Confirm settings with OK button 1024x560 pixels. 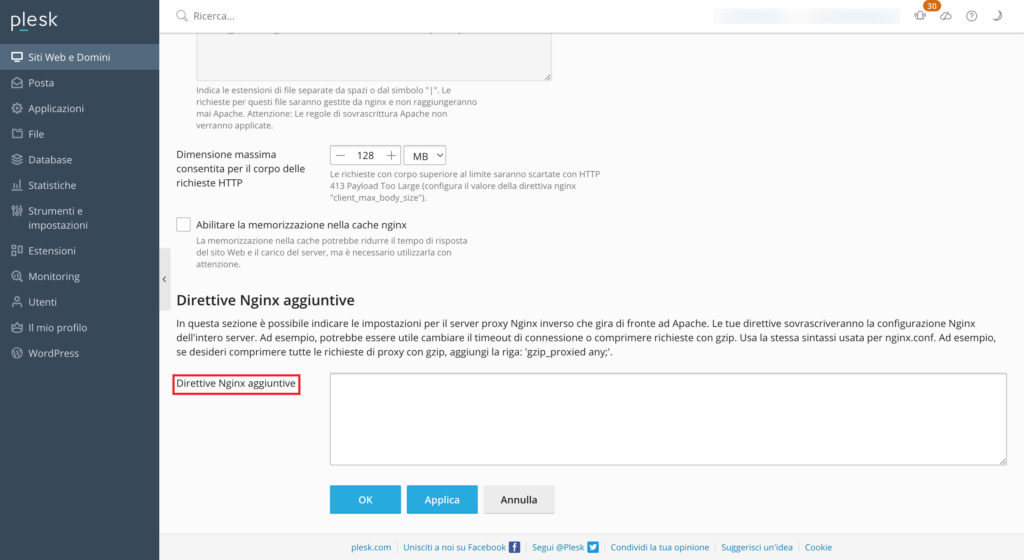(365, 499)
